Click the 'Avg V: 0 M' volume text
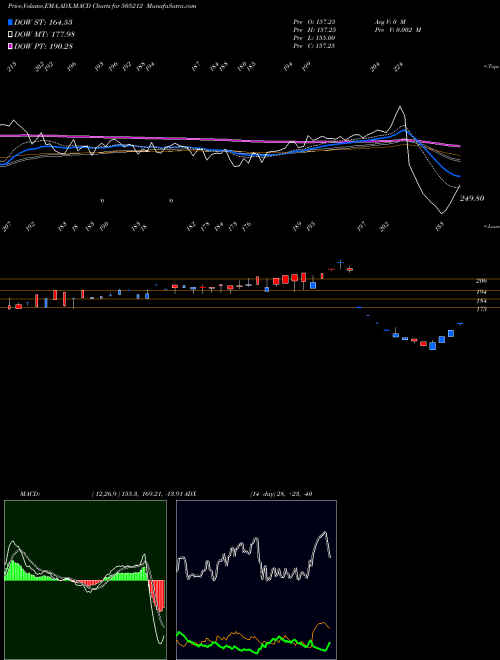 coord(390,22)
